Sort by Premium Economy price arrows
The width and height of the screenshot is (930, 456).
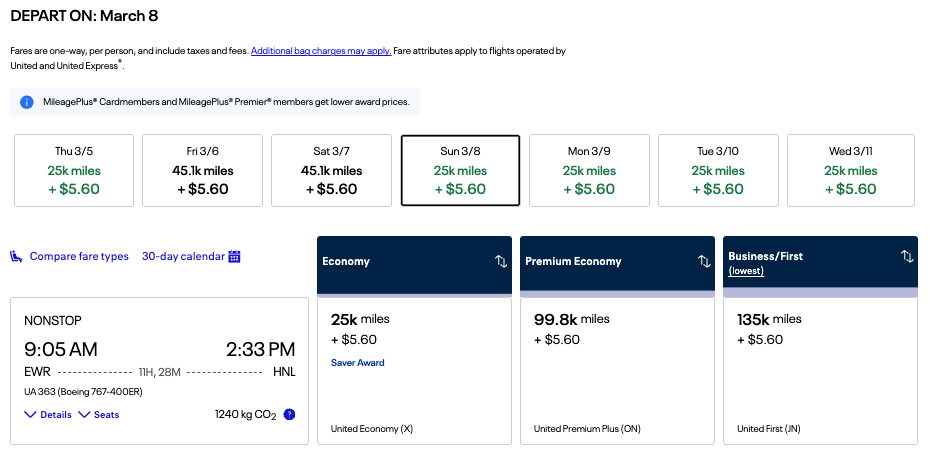click(x=704, y=261)
